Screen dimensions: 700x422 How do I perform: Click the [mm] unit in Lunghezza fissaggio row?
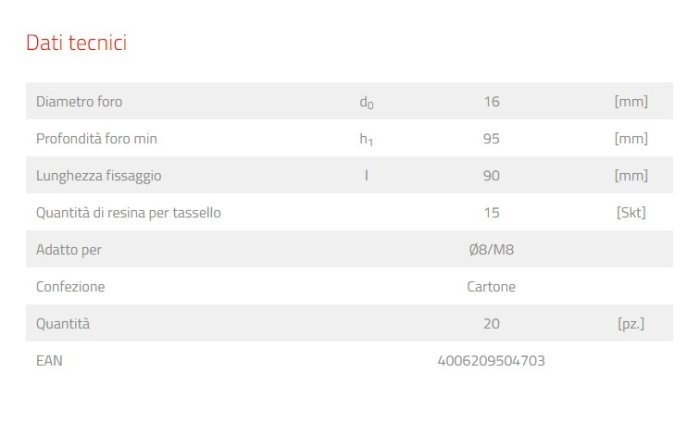[x=631, y=176]
